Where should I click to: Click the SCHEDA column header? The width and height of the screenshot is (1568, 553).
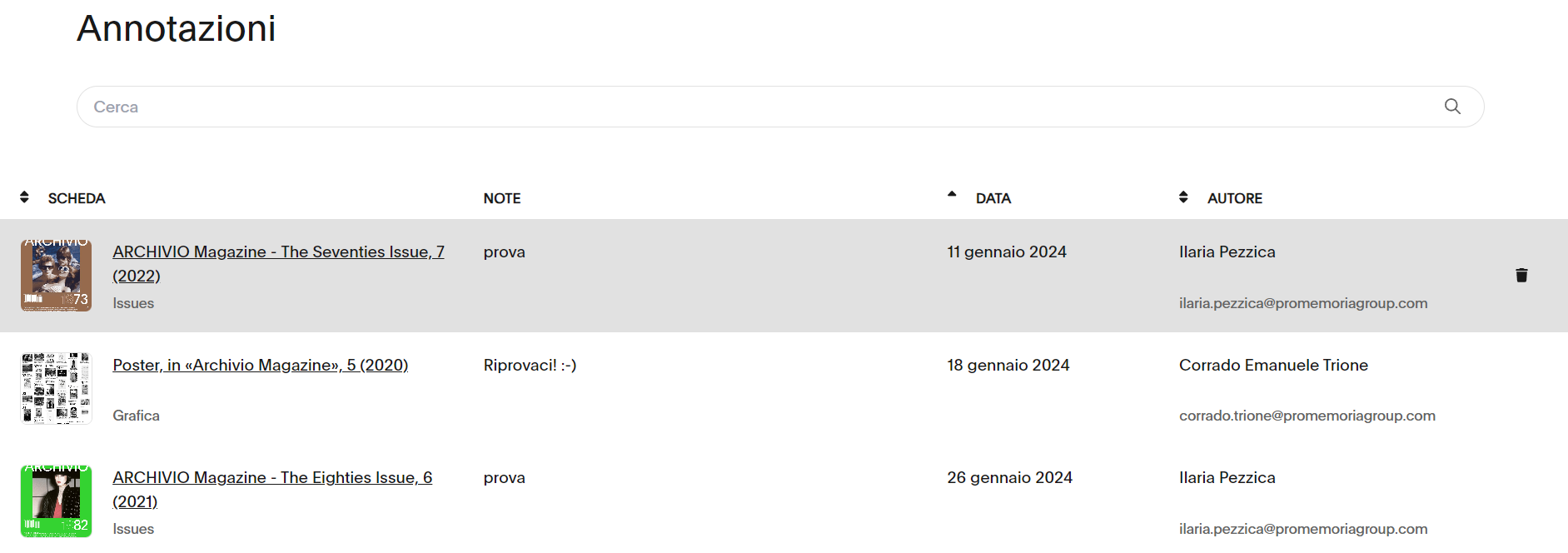pos(77,198)
